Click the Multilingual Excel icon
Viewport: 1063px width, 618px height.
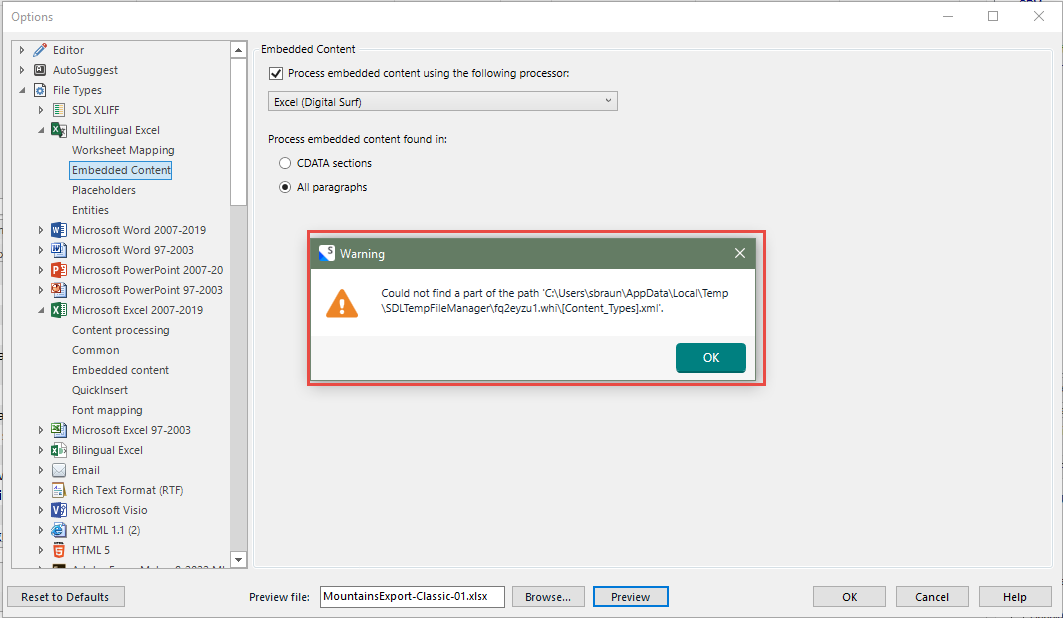click(x=59, y=130)
